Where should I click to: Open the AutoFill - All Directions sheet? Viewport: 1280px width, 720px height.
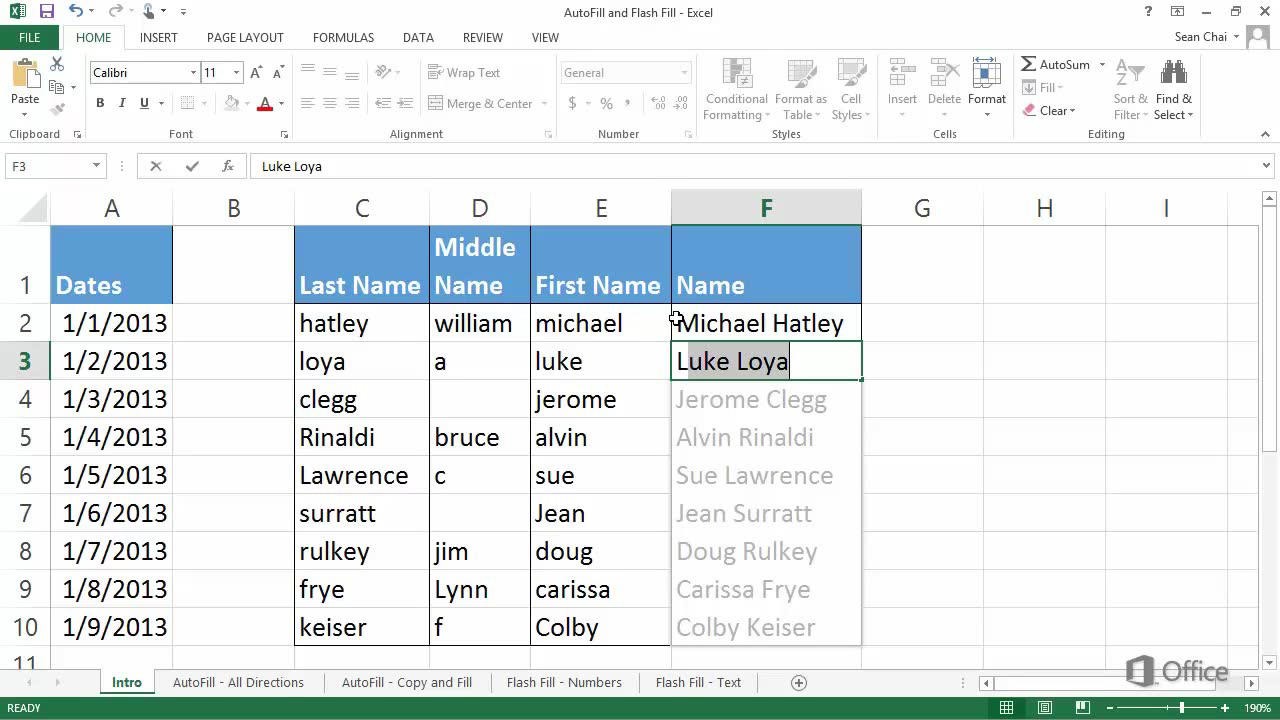238,682
